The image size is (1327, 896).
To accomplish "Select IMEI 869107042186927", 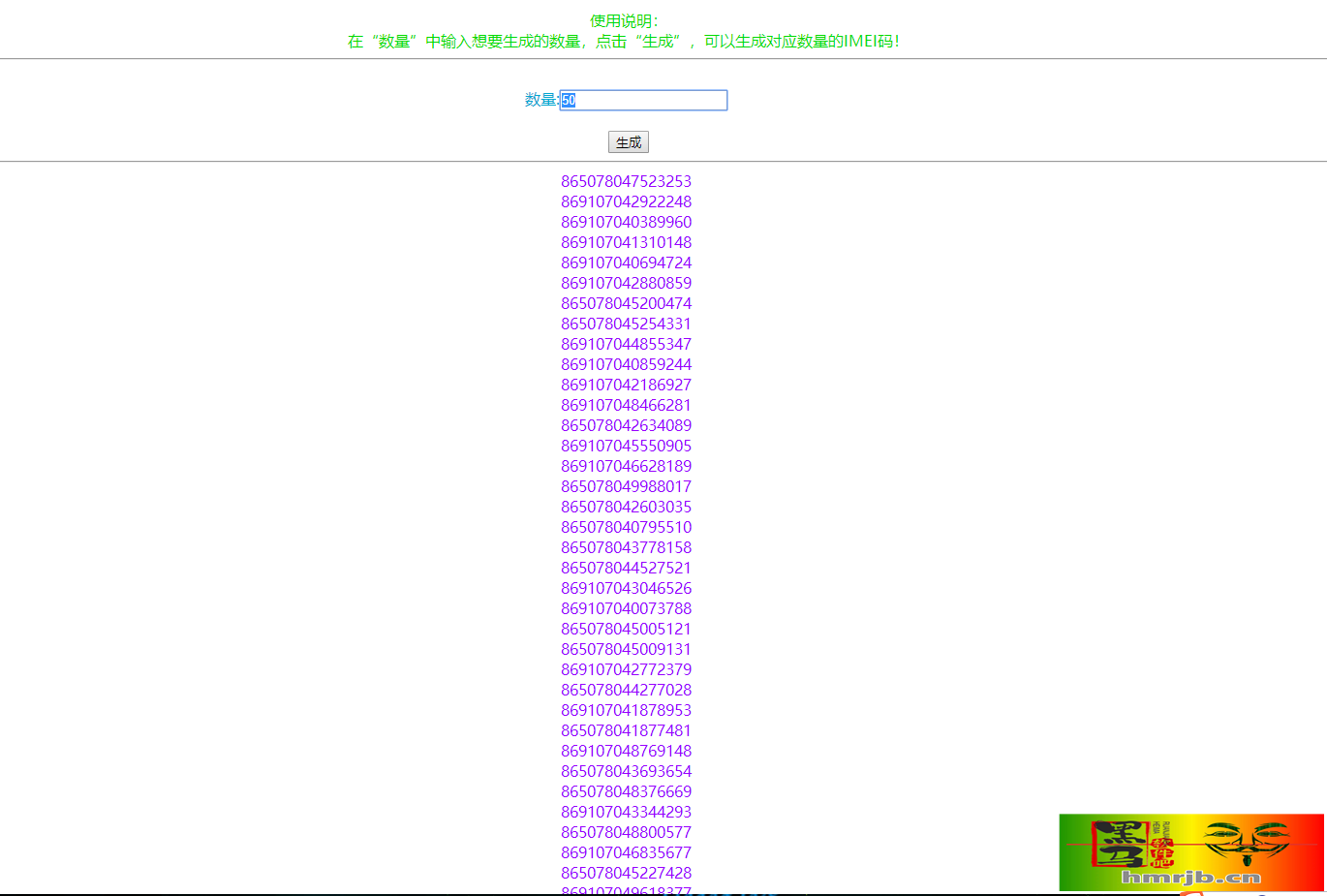I will 627,385.
